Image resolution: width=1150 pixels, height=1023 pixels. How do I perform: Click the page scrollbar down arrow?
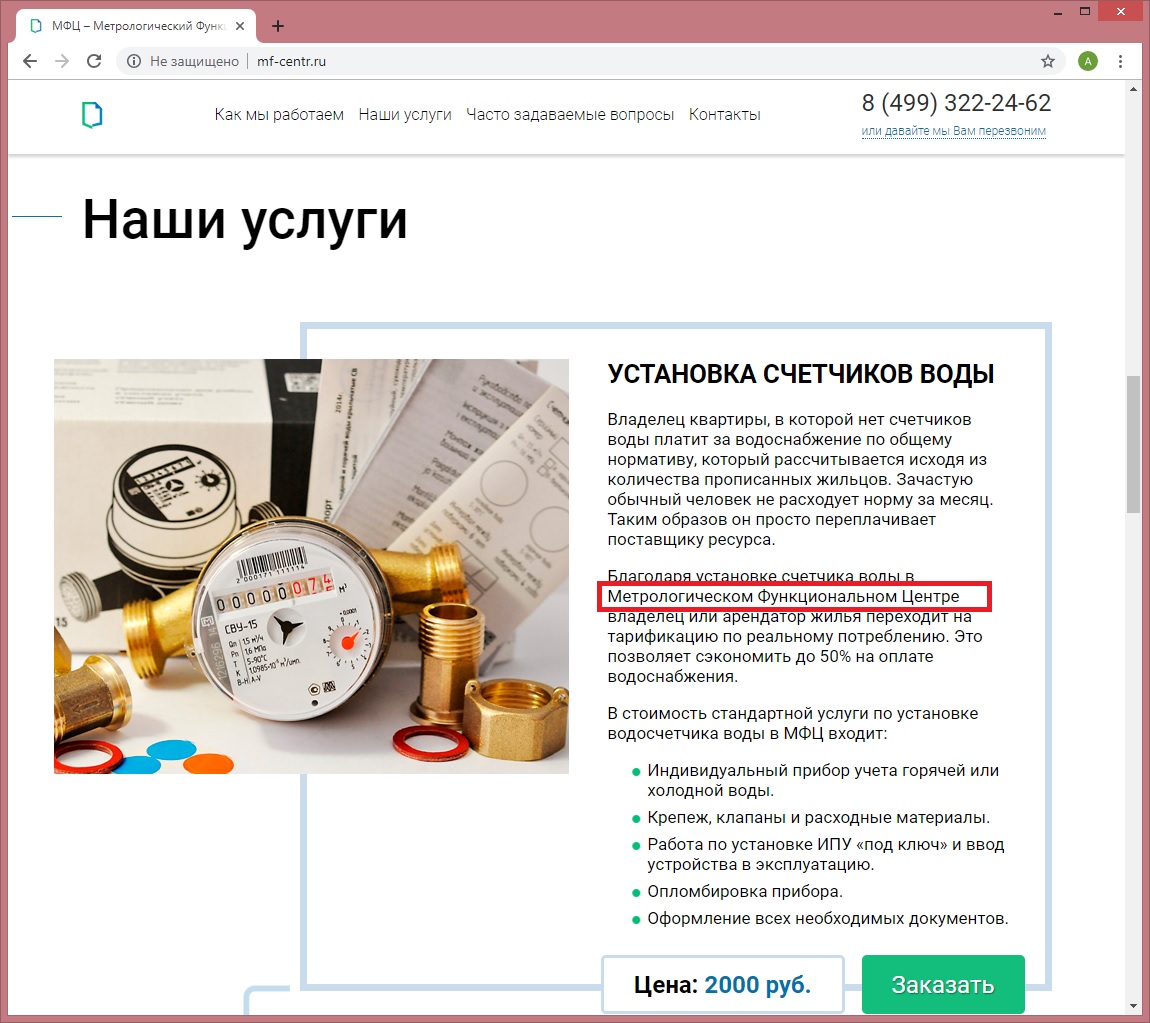[1135, 1005]
